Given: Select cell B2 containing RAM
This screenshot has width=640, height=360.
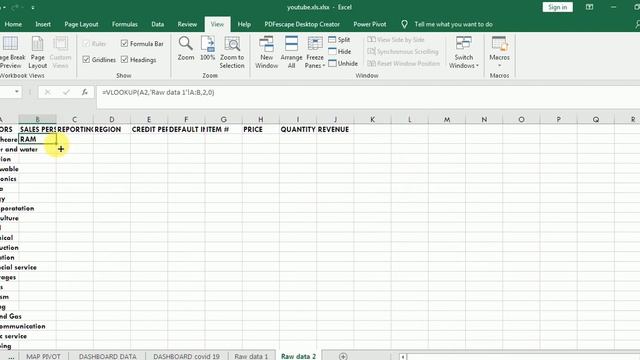Looking at the screenshot, I should pyautogui.click(x=37, y=139).
